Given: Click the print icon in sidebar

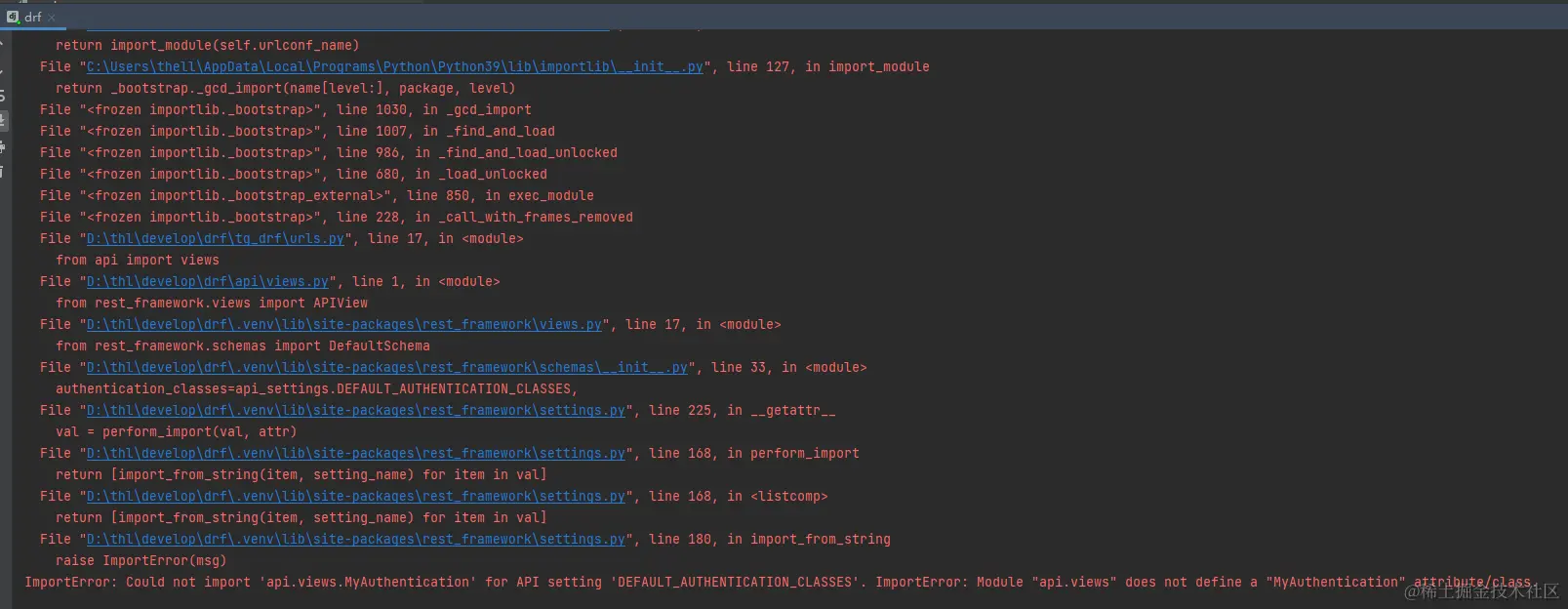Looking at the screenshot, I should coord(3,146).
